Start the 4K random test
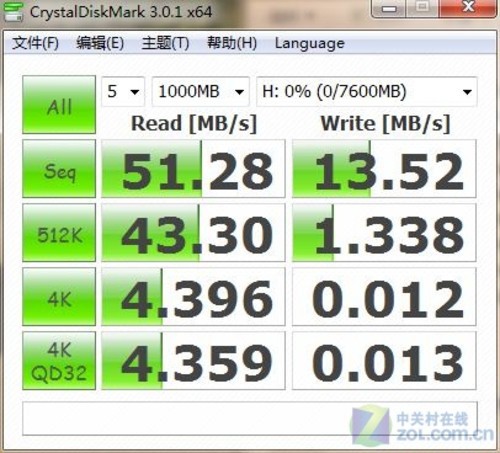 click(x=59, y=297)
